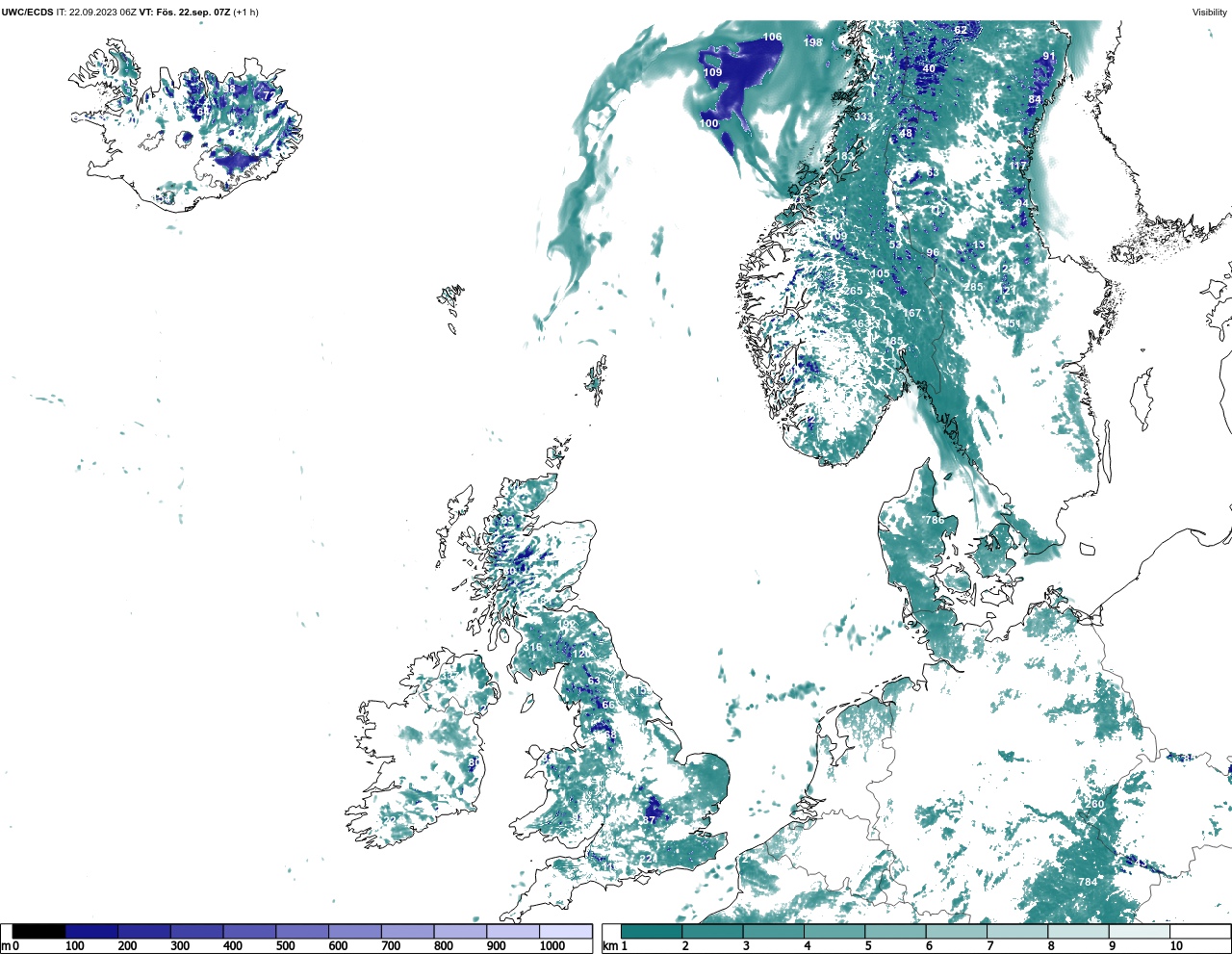The width and height of the screenshot is (1232, 954).
Task: Click the '10' label on kilometre legend
Action: coord(1176,946)
